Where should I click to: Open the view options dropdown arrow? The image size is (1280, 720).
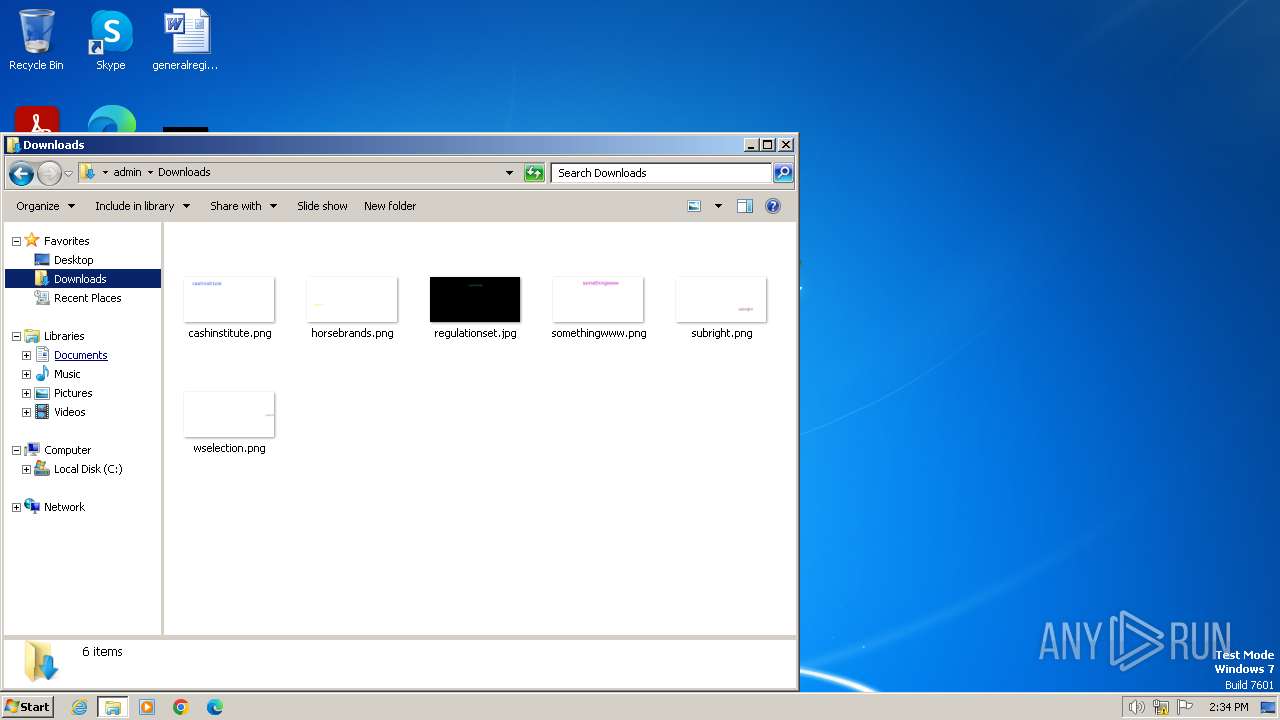[717, 206]
